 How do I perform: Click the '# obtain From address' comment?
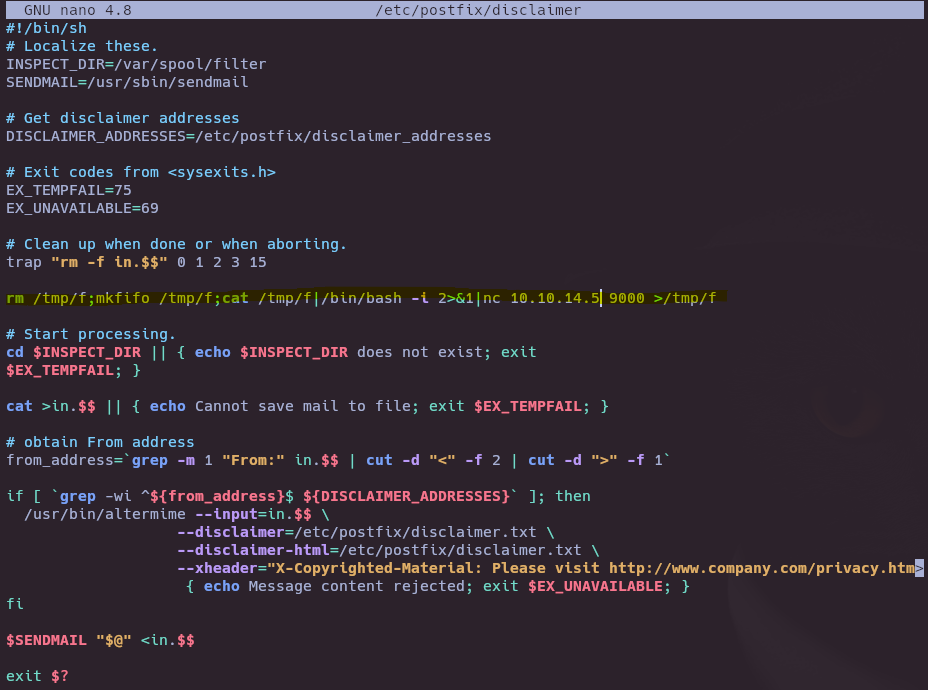[100, 442]
